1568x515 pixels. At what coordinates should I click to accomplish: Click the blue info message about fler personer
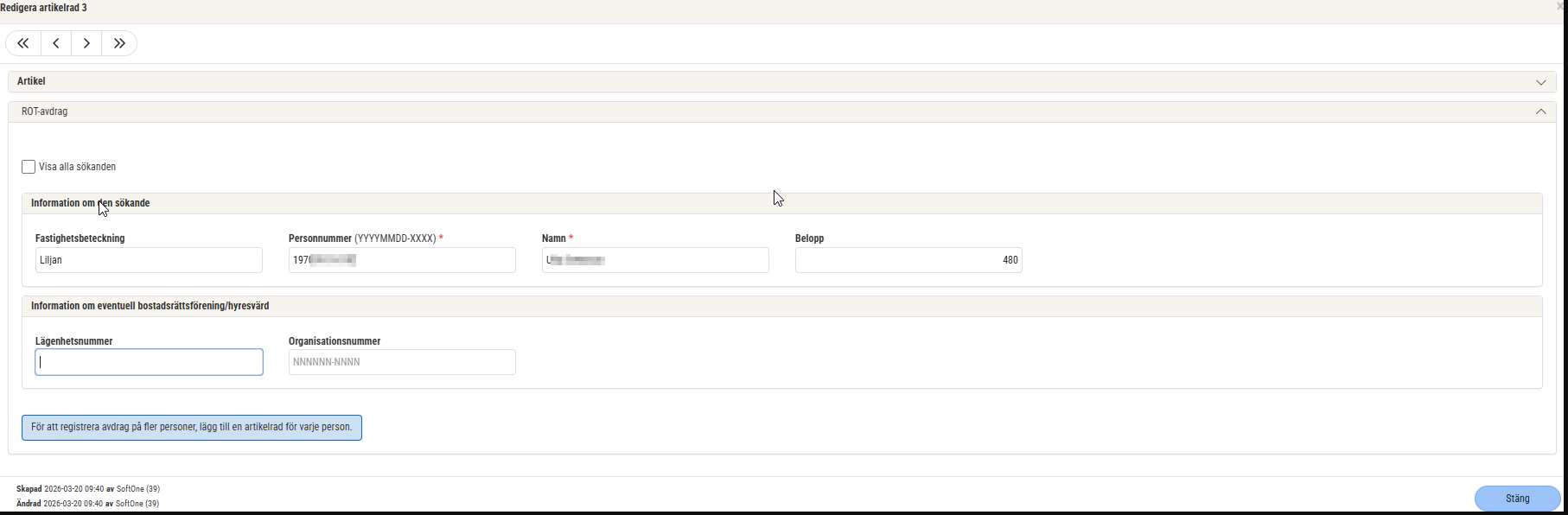192,428
